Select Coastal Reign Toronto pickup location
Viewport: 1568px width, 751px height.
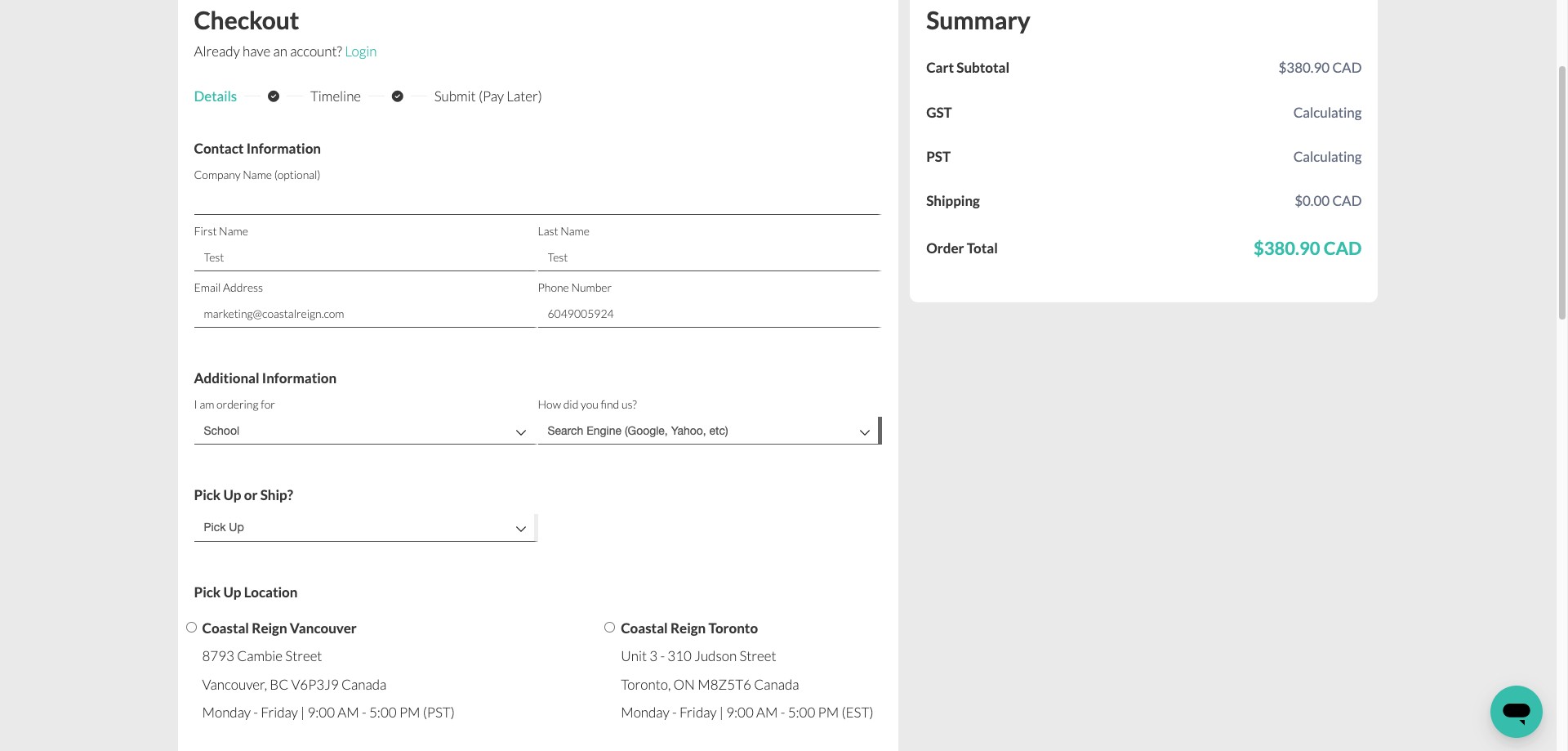tap(609, 628)
